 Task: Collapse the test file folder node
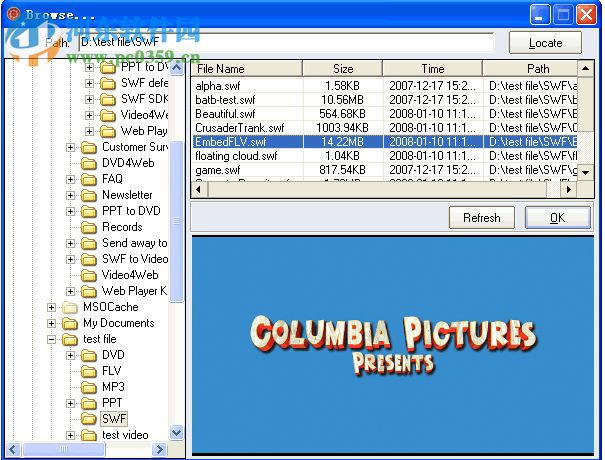(x=51, y=339)
